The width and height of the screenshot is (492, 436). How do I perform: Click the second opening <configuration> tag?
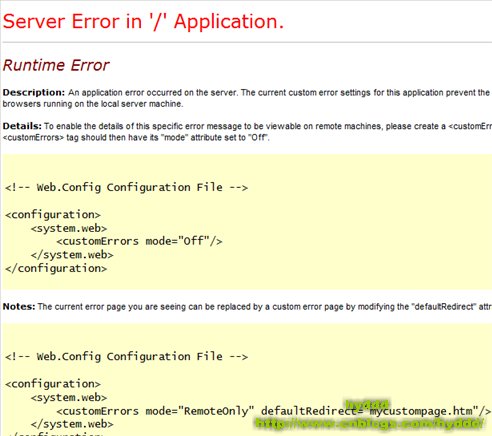(53, 384)
